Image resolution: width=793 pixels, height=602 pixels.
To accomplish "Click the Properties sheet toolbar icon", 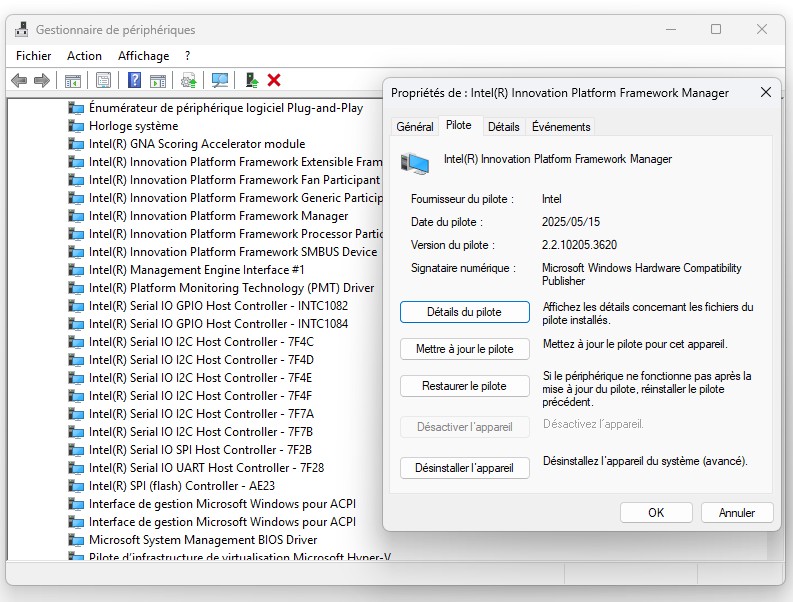I will [103, 80].
